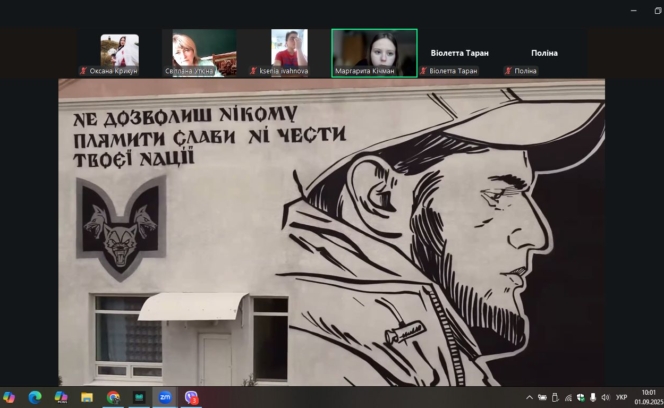This screenshot has width=664, height=408.
Task: Open the dark app icon beside Chrome
Action: (x=139, y=397)
